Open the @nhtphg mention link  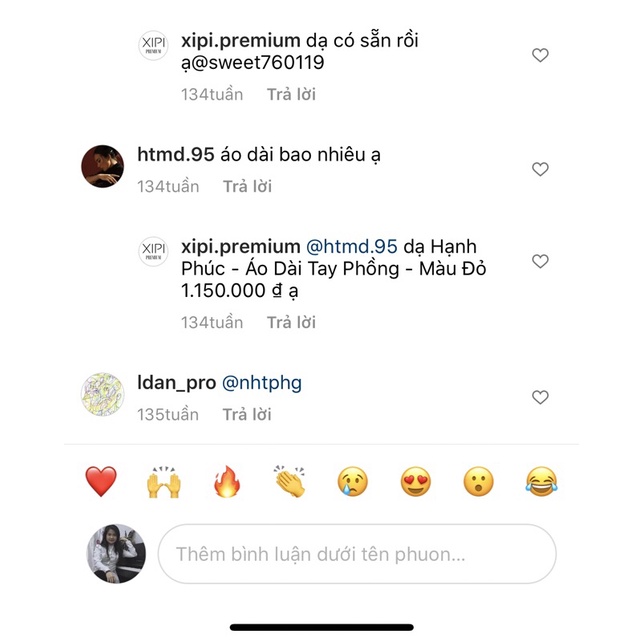261,382
